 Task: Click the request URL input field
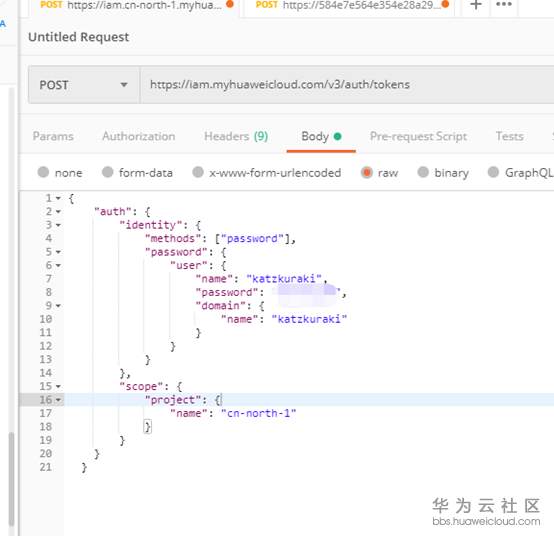coord(347,85)
